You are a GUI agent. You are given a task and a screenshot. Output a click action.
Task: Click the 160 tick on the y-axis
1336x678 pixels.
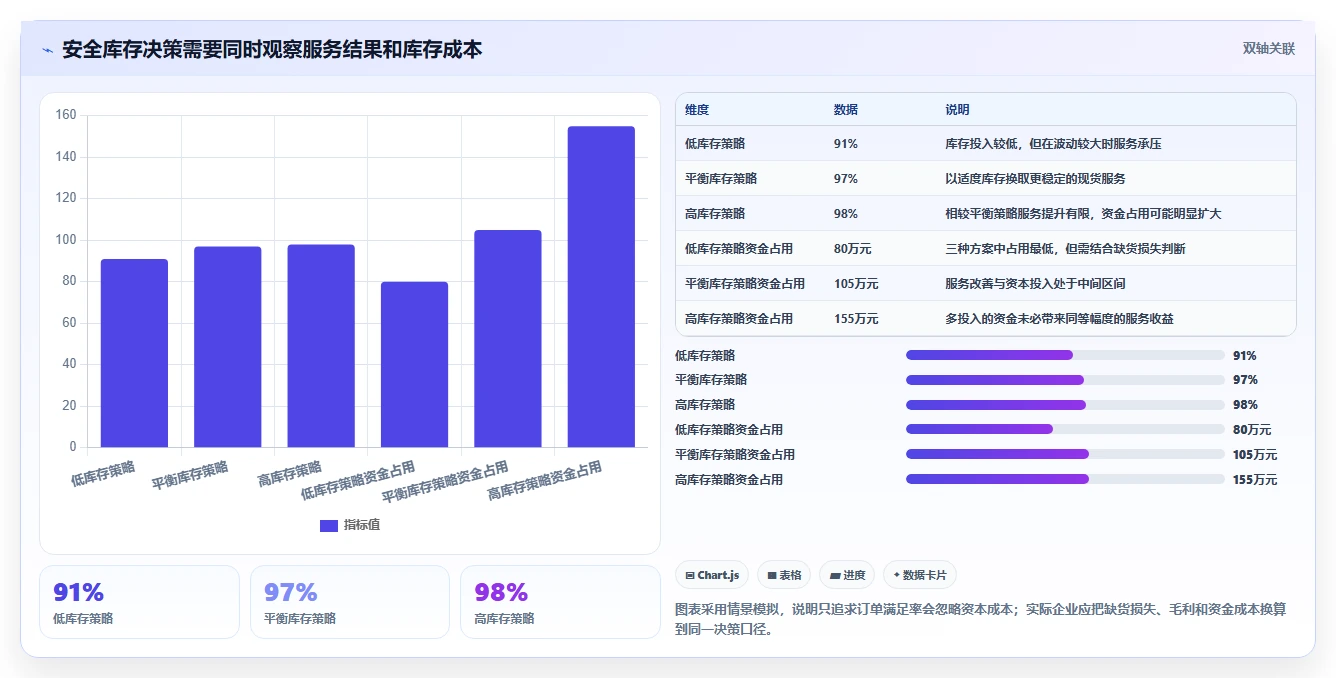pos(66,115)
